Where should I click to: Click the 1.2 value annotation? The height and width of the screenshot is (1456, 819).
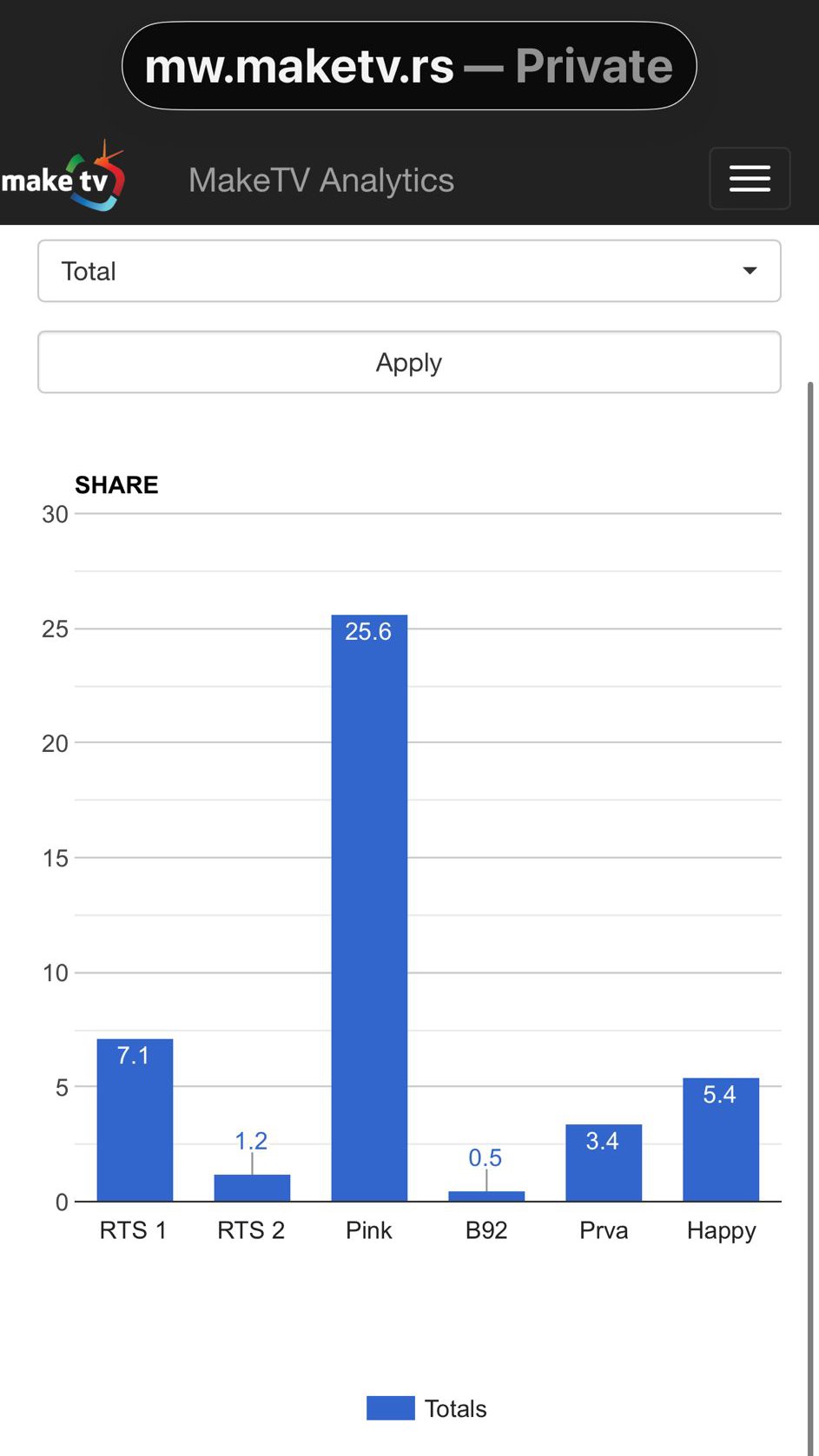point(251,1141)
